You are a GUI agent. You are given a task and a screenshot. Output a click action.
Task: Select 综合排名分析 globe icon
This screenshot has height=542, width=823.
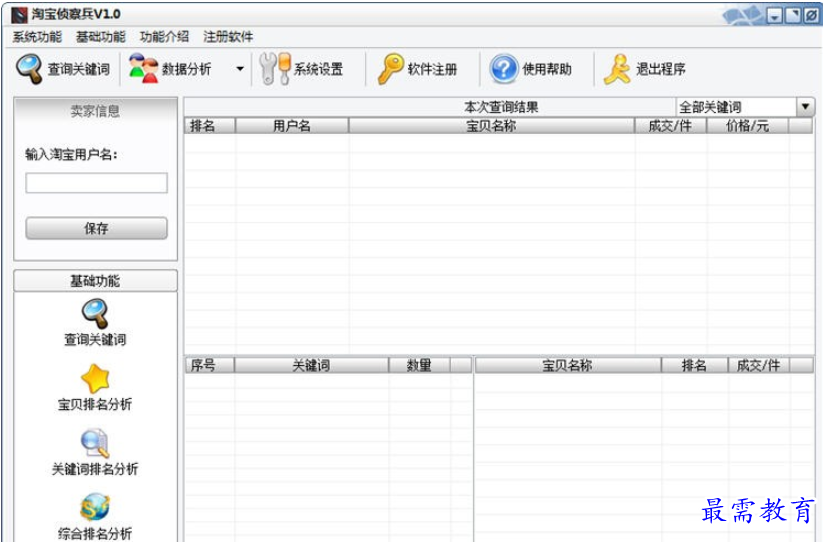click(95, 508)
